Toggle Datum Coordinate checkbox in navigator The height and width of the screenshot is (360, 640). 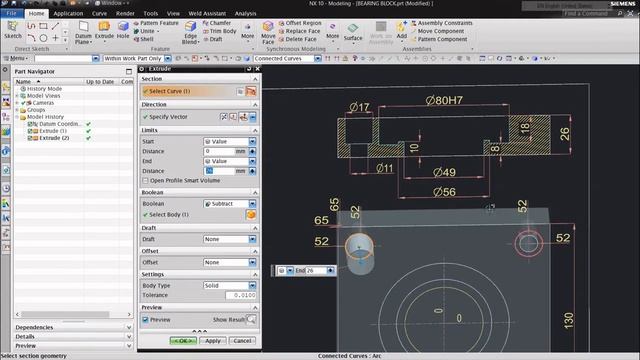coord(30,124)
